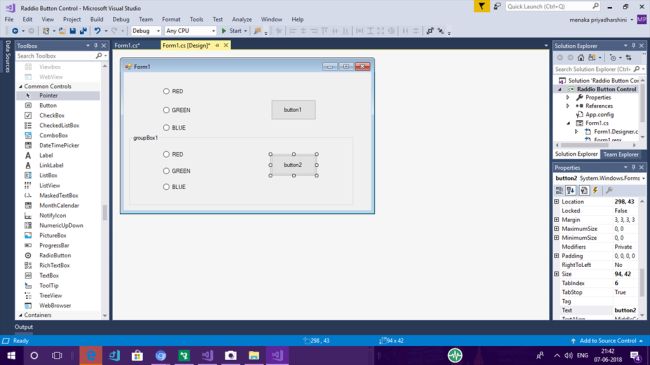Open the Build menu

click(x=97, y=19)
